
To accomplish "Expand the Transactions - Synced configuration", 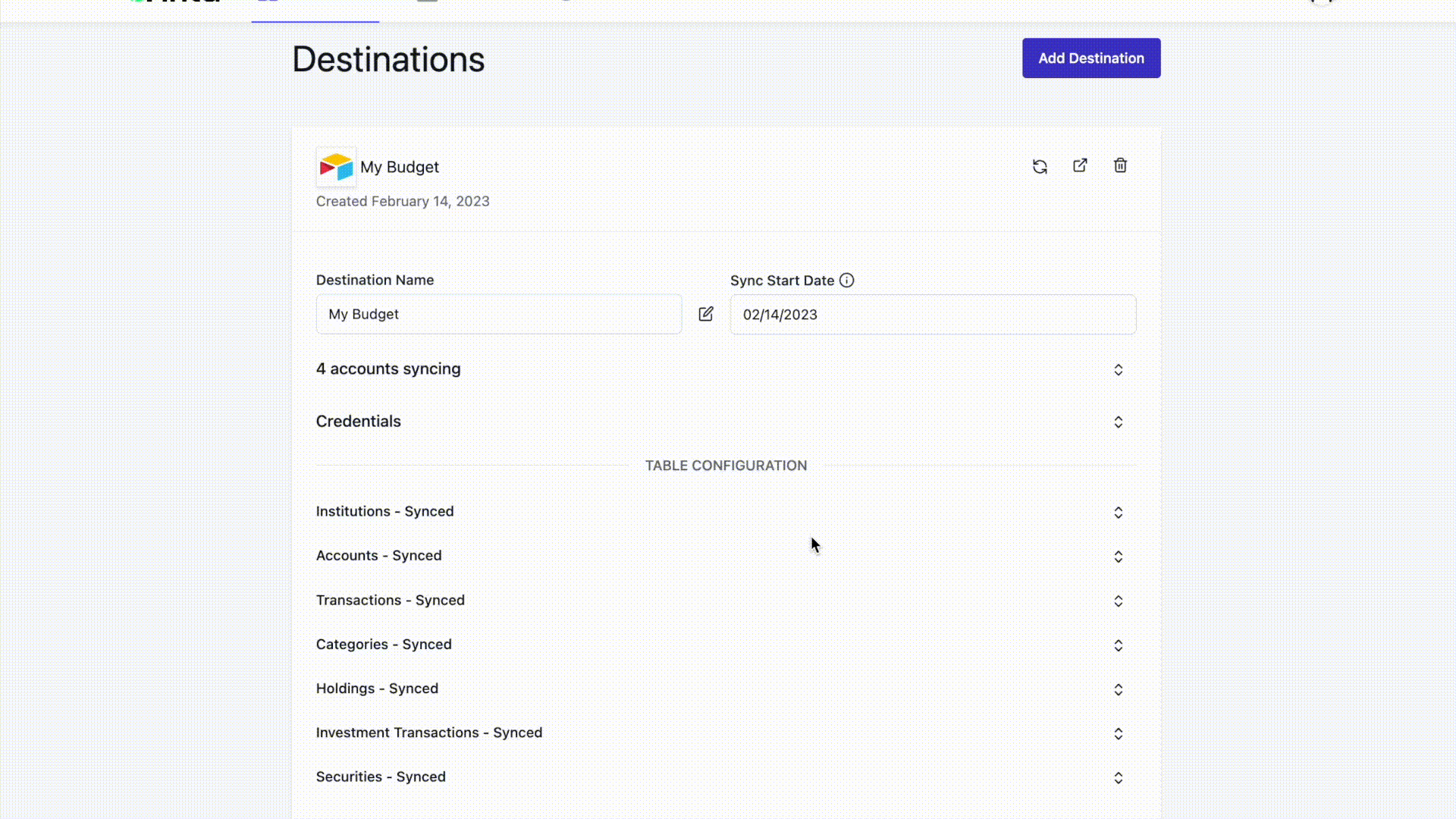I will pyautogui.click(x=1119, y=601).
